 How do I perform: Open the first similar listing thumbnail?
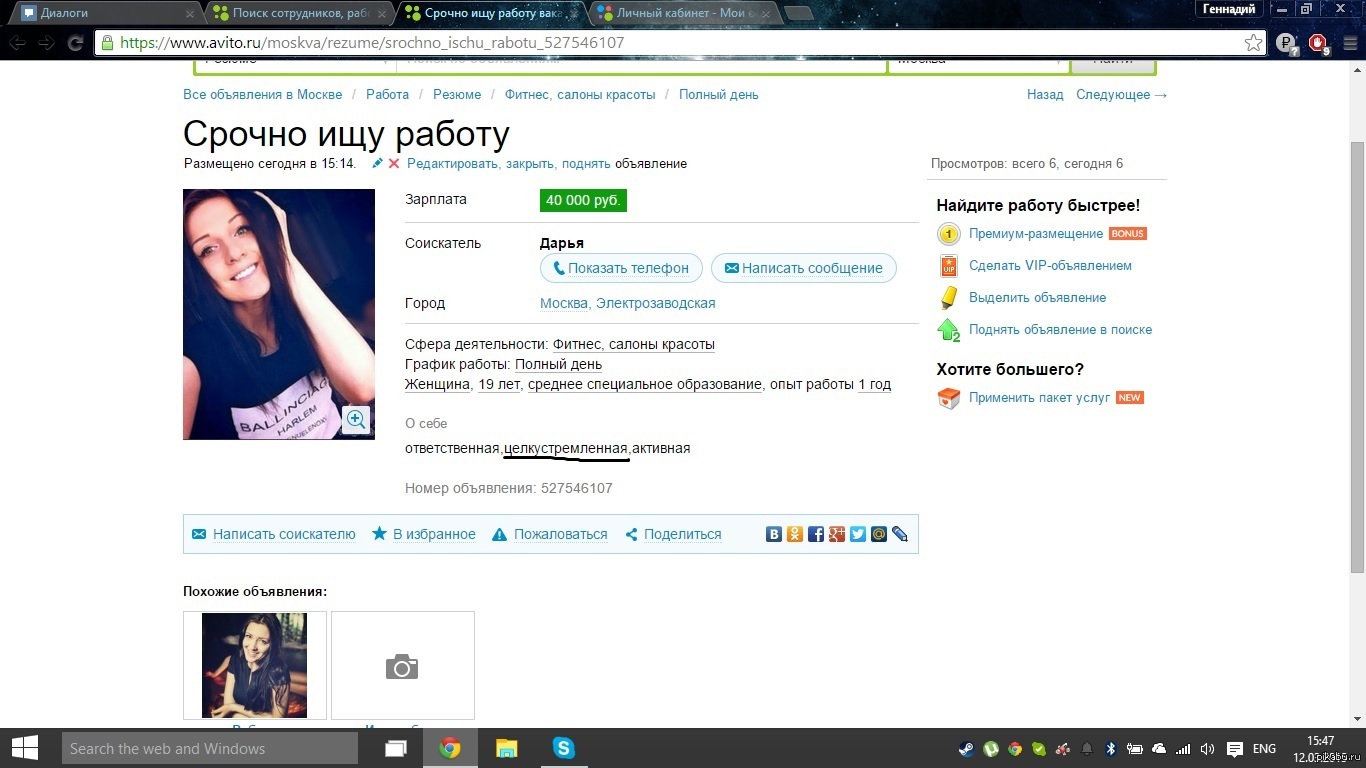click(254, 665)
